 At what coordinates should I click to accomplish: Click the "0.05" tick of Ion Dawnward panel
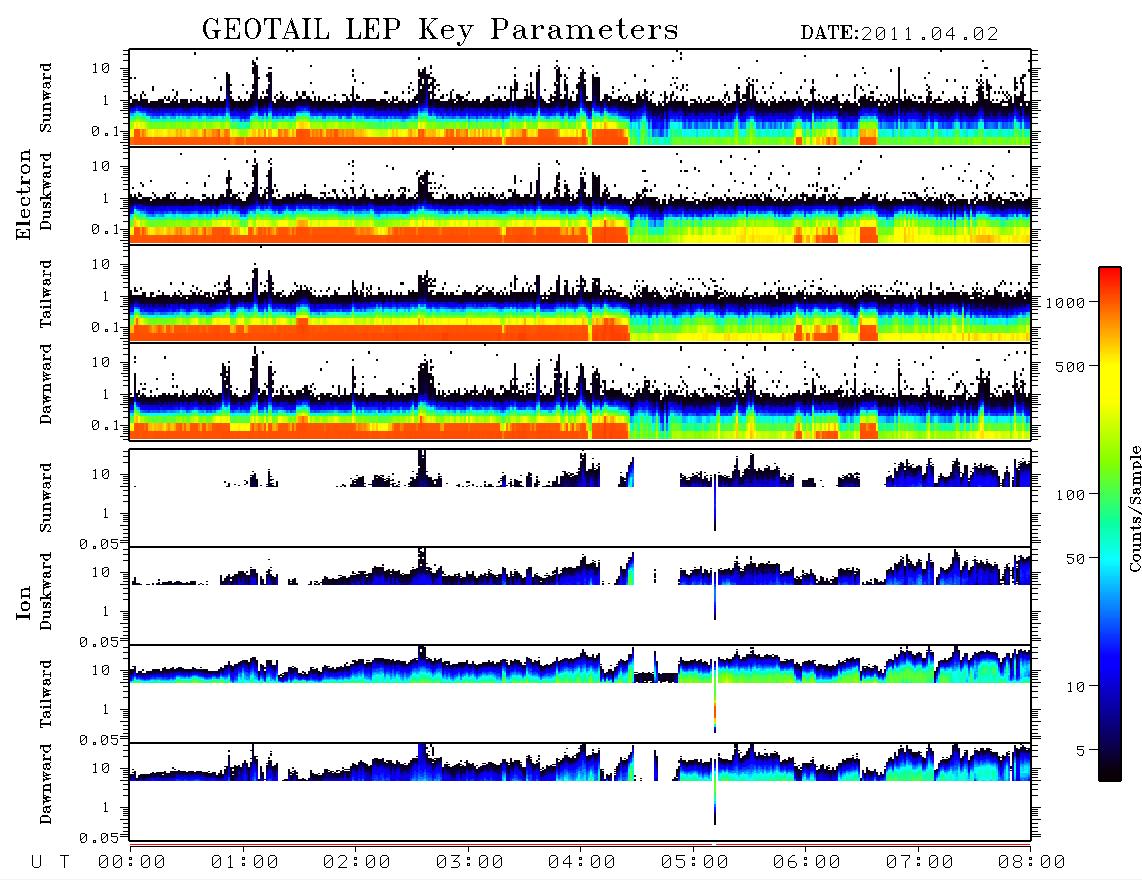click(98, 838)
